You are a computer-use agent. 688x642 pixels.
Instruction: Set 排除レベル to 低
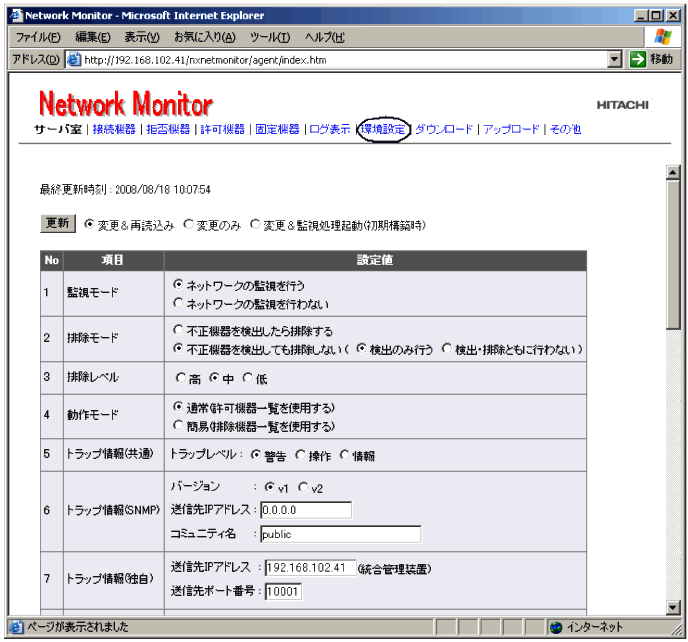point(247,377)
